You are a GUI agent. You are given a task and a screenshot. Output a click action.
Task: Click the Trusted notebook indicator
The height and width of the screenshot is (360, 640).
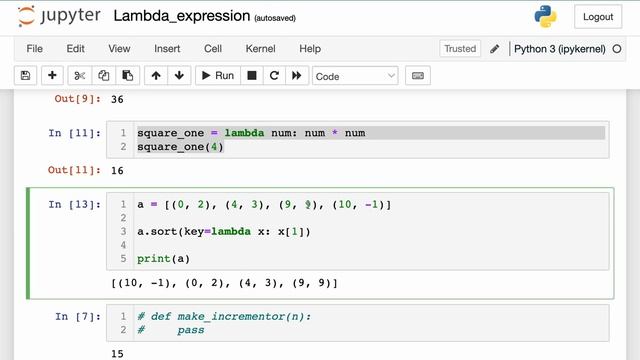pyautogui.click(x=460, y=49)
